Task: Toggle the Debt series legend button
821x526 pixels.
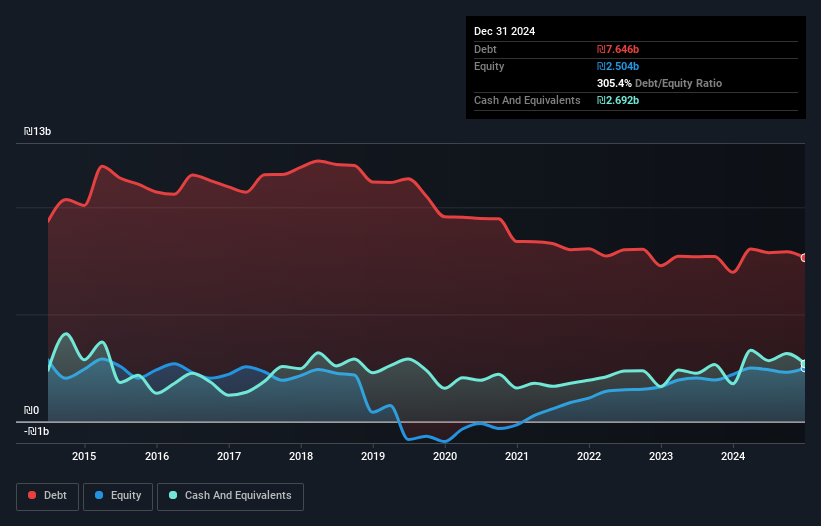Action: [47, 496]
